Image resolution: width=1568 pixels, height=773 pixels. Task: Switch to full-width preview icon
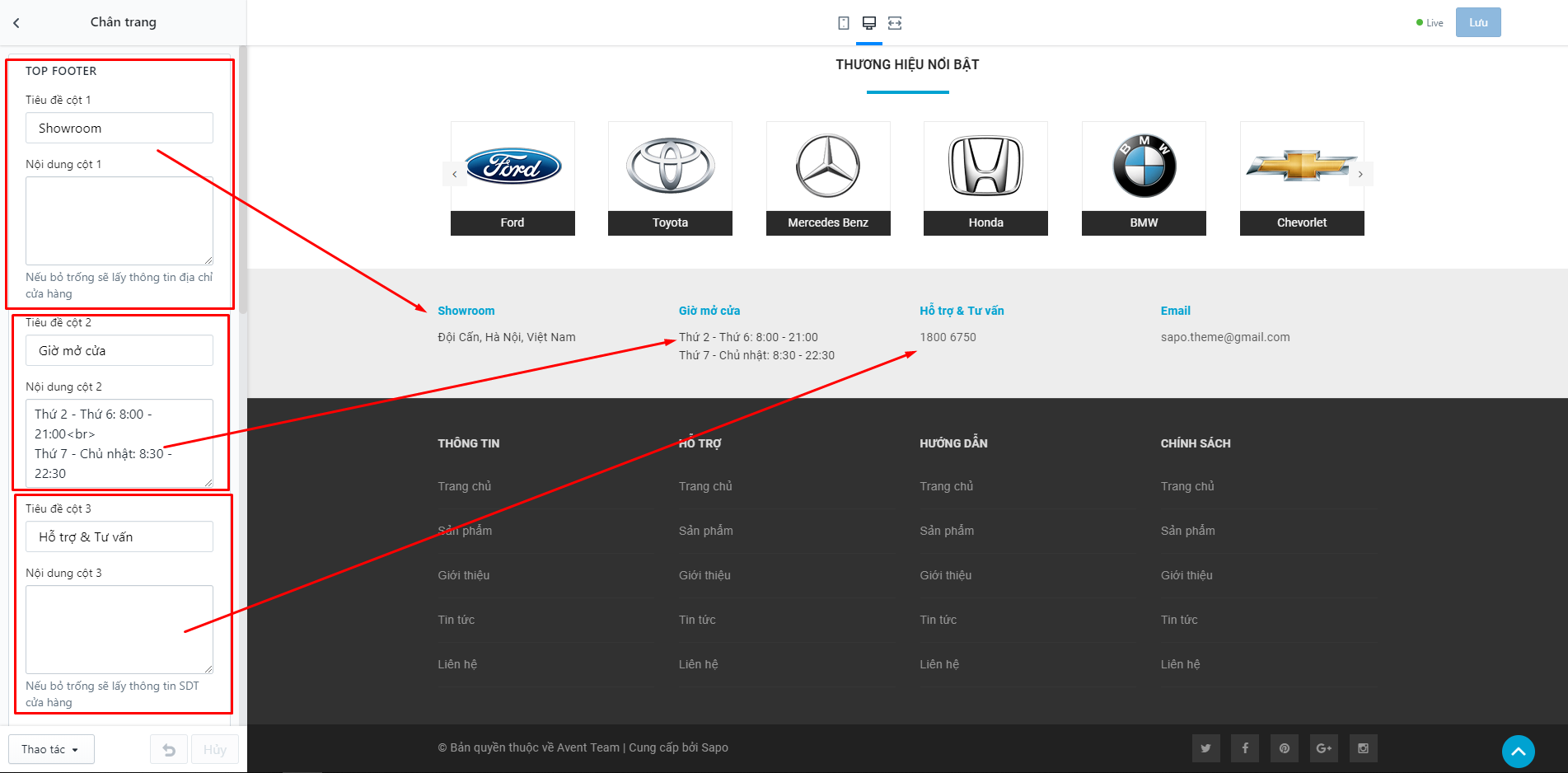tap(895, 23)
